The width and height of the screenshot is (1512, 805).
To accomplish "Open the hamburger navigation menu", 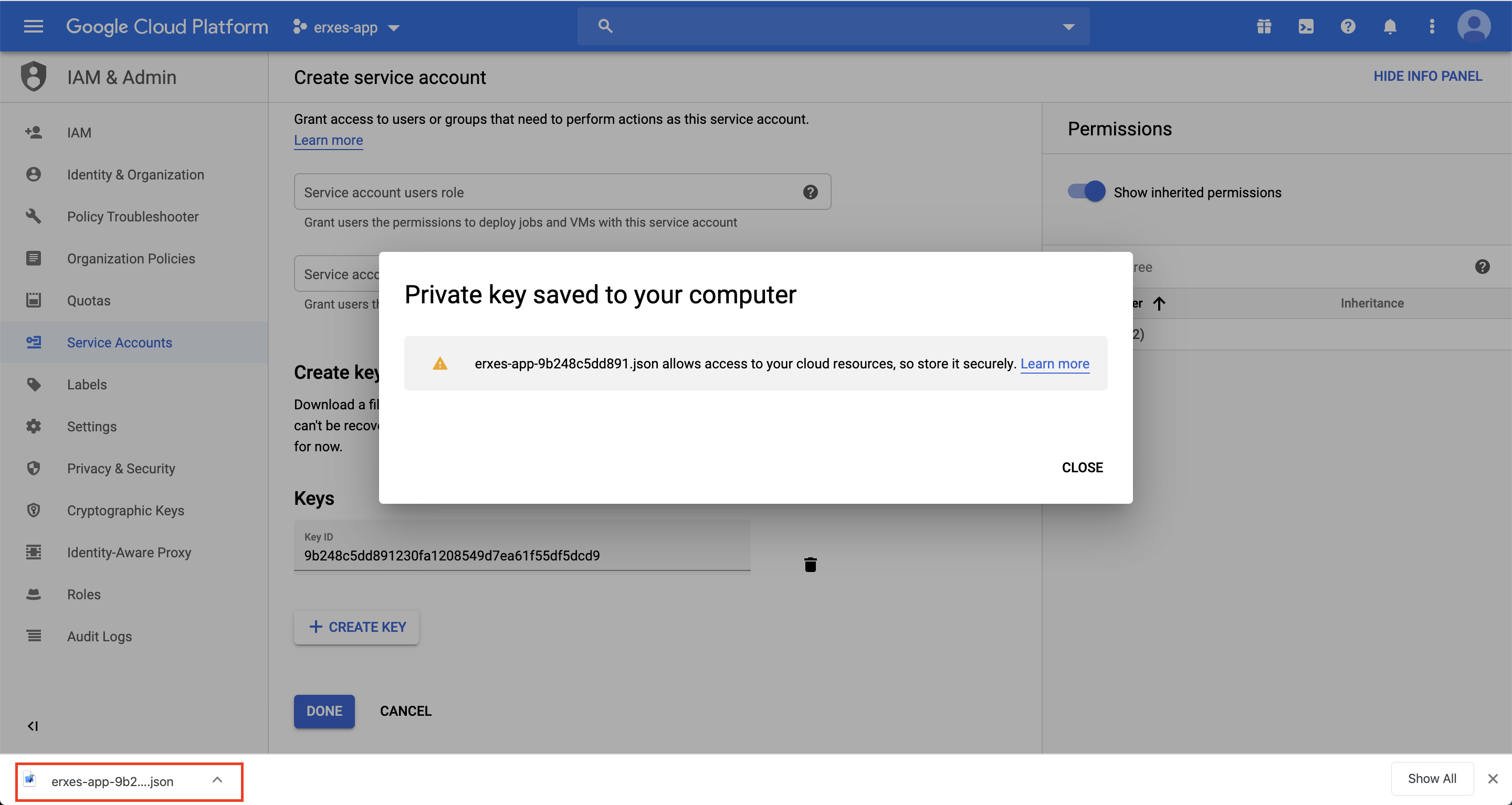I will point(34,26).
